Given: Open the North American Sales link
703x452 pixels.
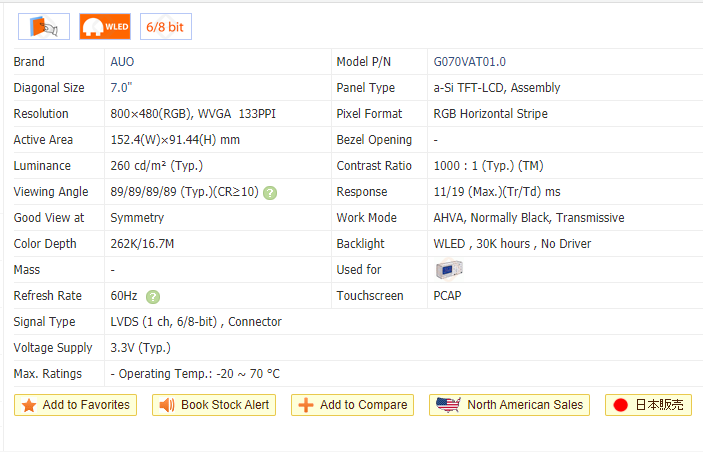Looking at the screenshot, I should pos(524,405).
